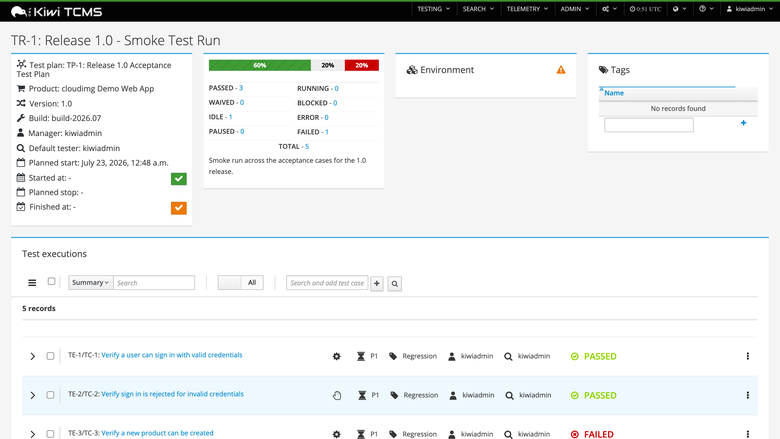Click the IDLE count 1 link
Viewport: 780px width, 439px height.
point(230,117)
